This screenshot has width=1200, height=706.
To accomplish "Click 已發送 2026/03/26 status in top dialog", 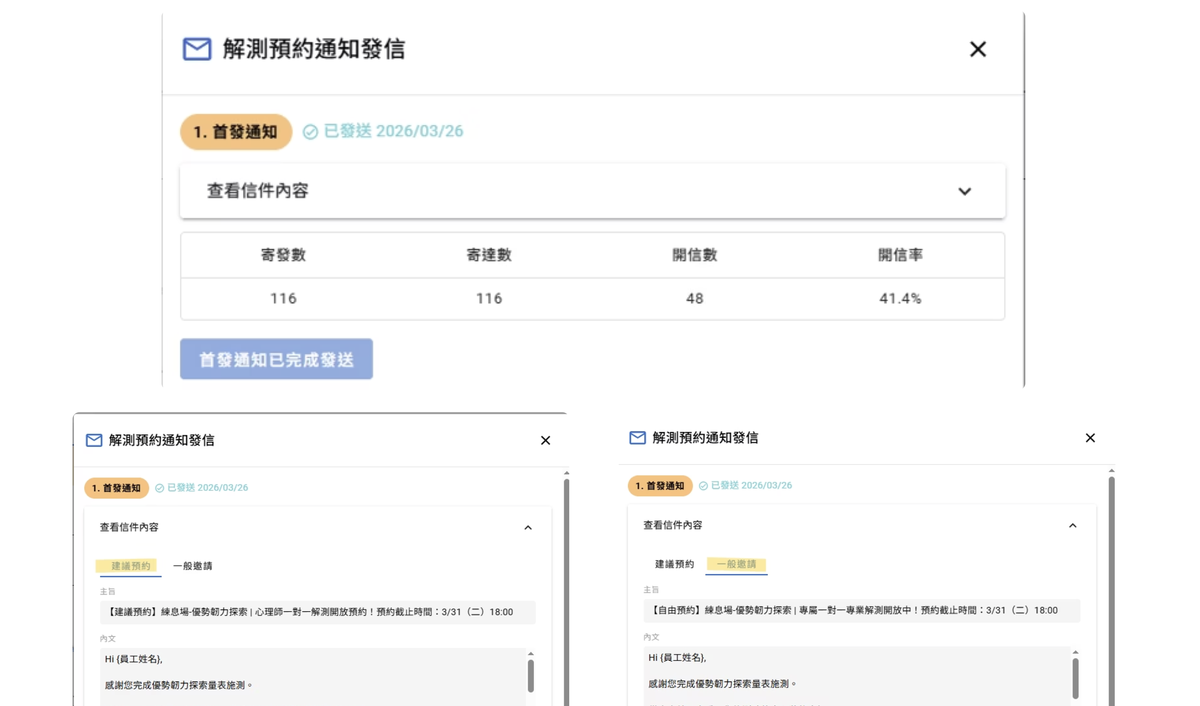I will click(393, 132).
